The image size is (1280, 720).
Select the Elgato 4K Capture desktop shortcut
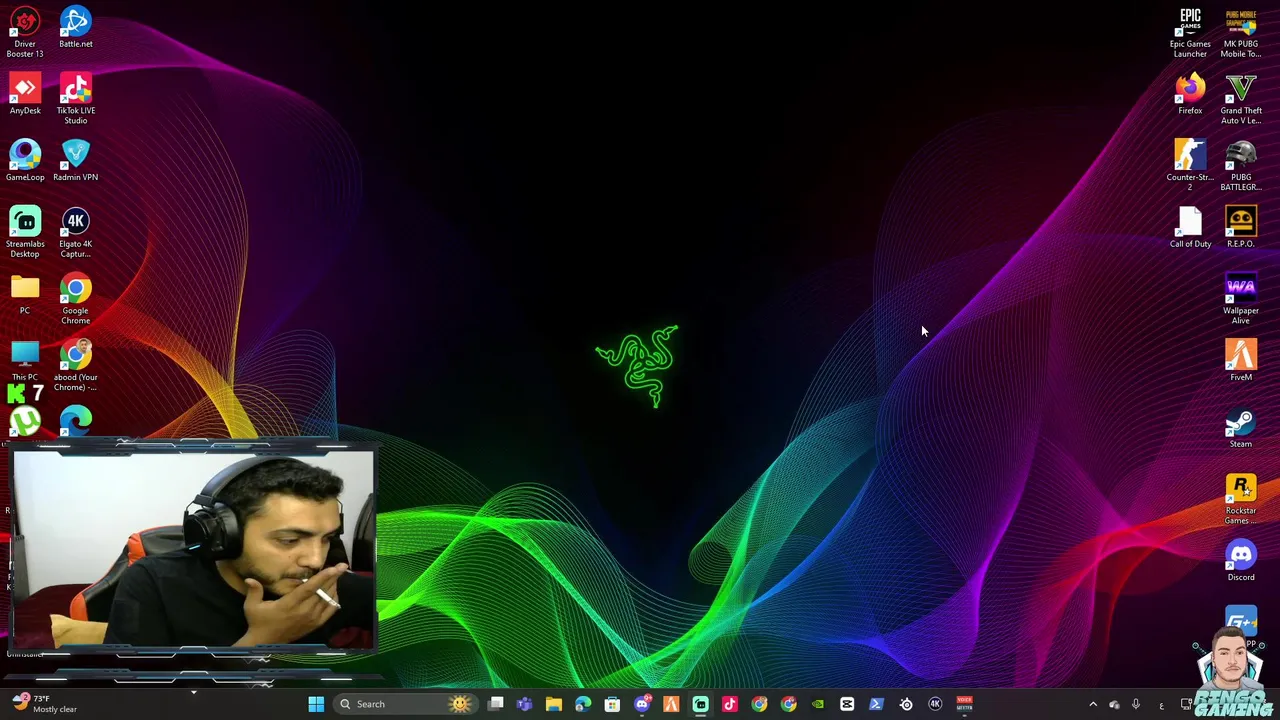pyautogui.click(x=76, y=232)
